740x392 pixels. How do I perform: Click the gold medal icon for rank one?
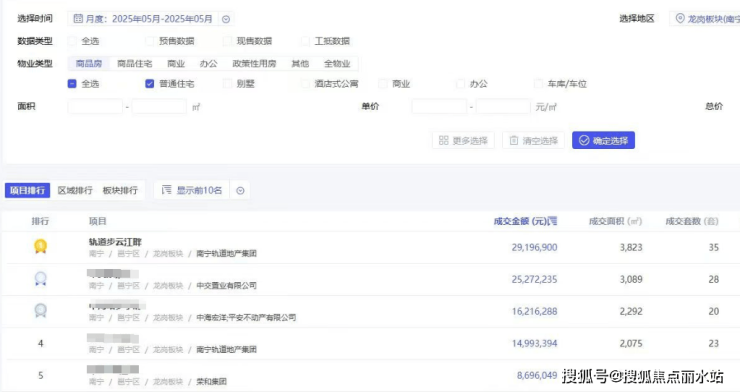pyautogui.click(x=41, y=246)
